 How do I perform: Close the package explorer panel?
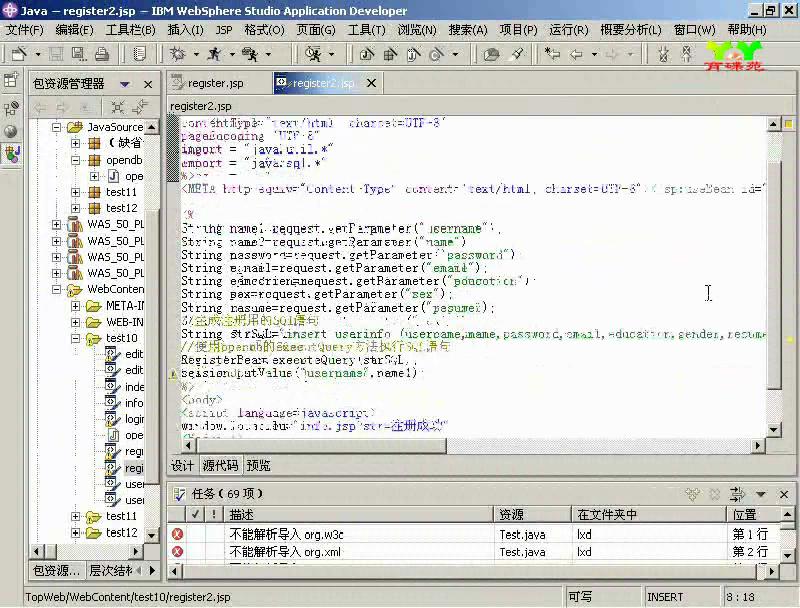148,84
